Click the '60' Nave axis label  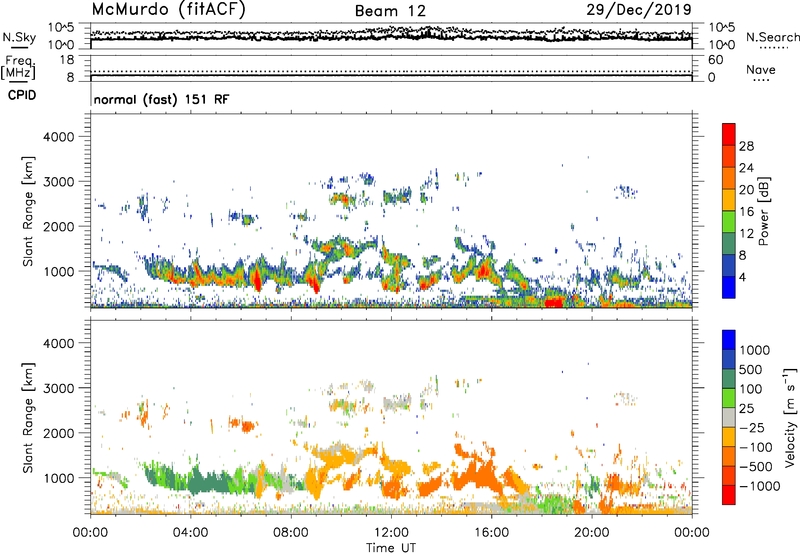[715, 60]
